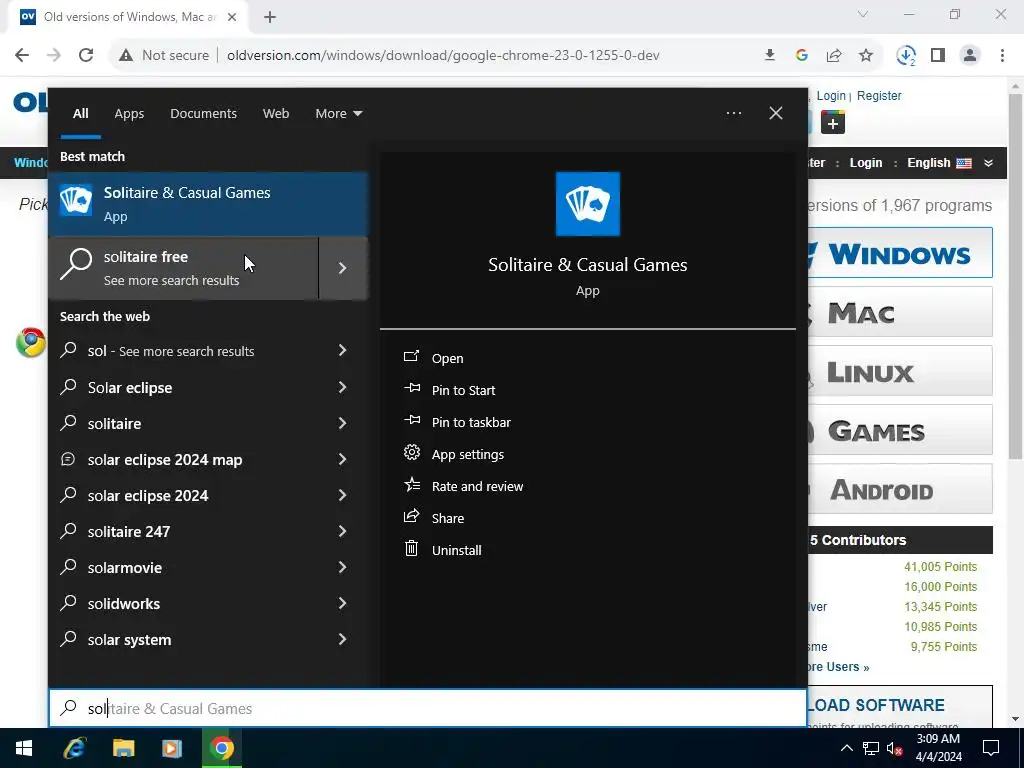Open Solitaire & Casual Games best match
This screenshot has height=768, width=1024.
[x=208, y=204]
